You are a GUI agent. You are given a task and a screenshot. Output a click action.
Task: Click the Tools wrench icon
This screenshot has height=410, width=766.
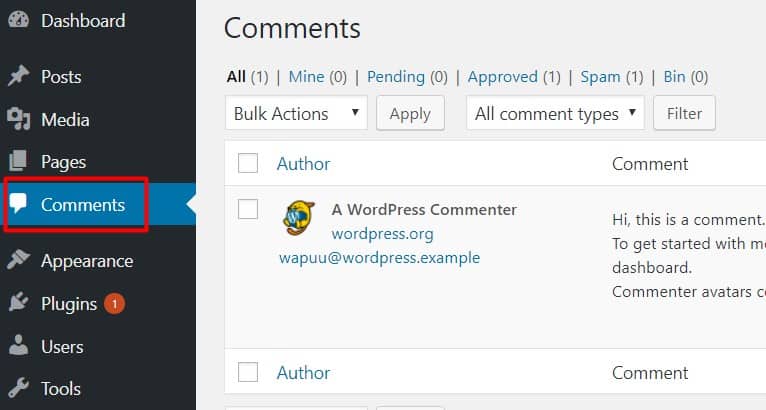click(18, 389)
